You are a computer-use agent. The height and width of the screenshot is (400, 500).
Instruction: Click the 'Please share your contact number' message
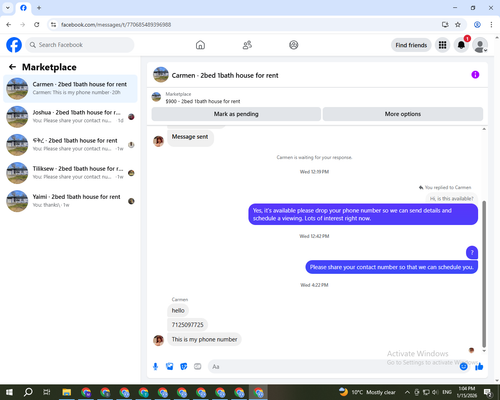click(392, 267)
